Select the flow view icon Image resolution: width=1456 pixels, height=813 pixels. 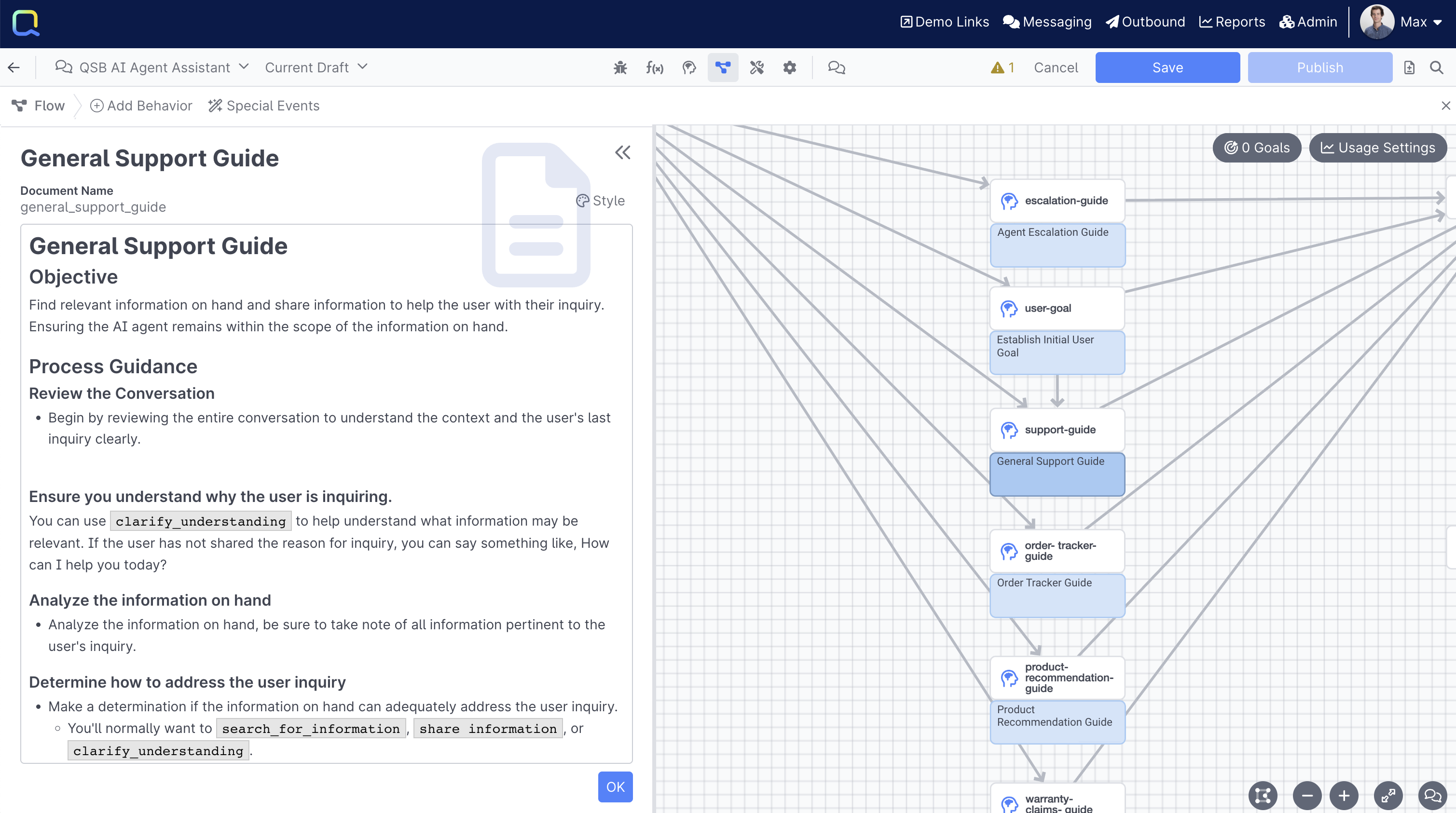[x=722, y=67]
